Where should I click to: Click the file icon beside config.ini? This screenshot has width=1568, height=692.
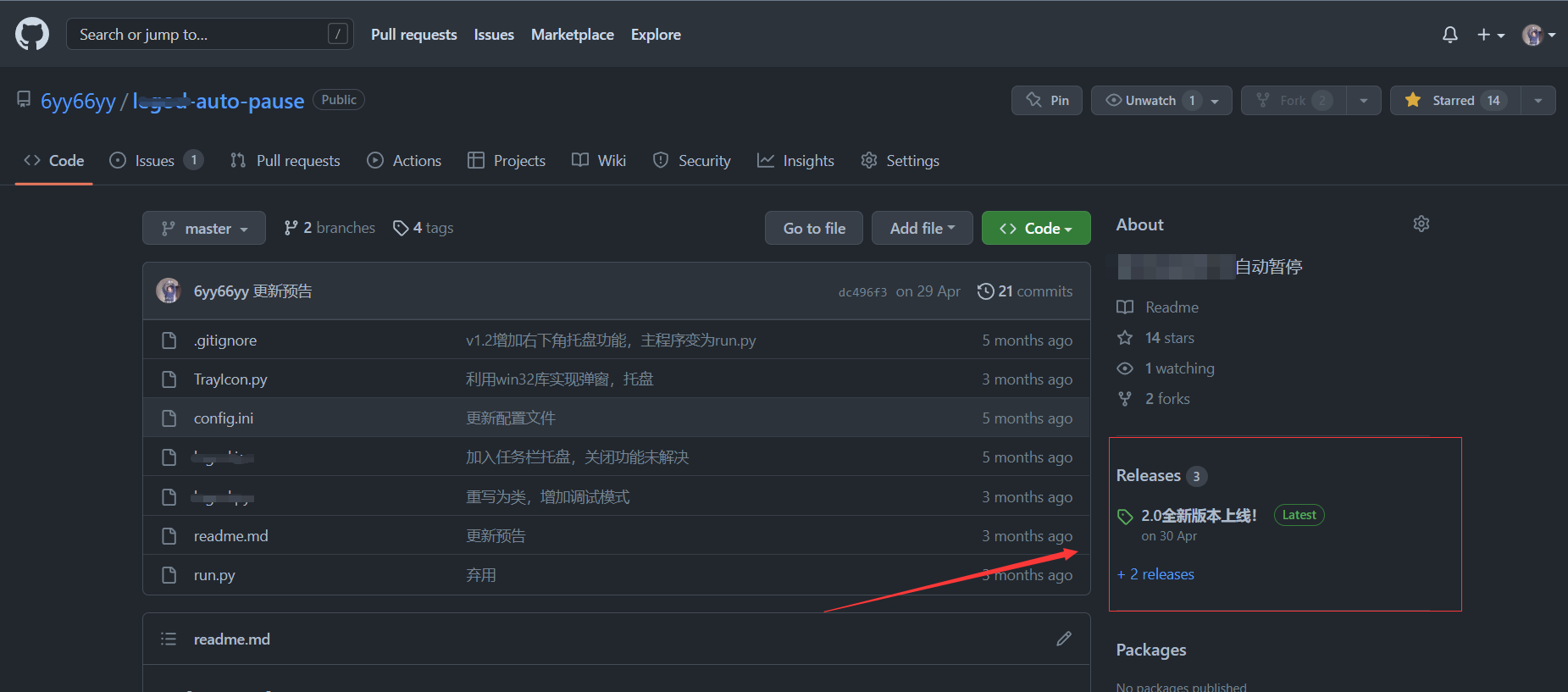[x=169, y=418]
